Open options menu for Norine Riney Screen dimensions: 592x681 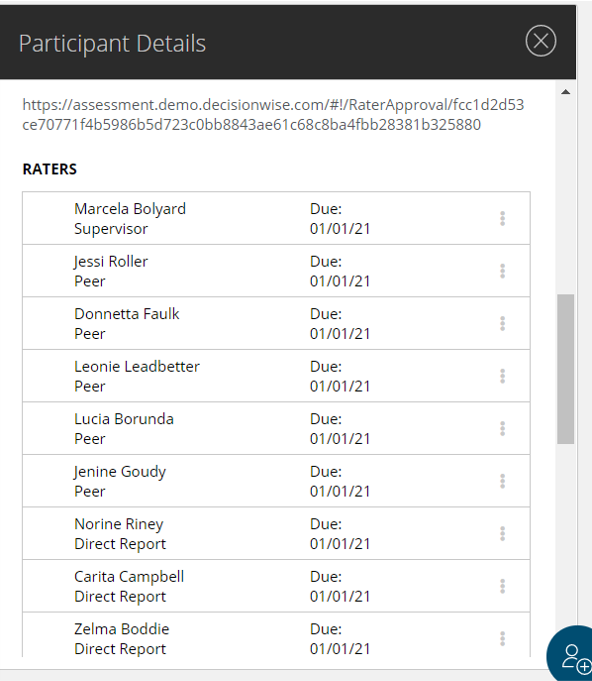click(x=503, y=534)
